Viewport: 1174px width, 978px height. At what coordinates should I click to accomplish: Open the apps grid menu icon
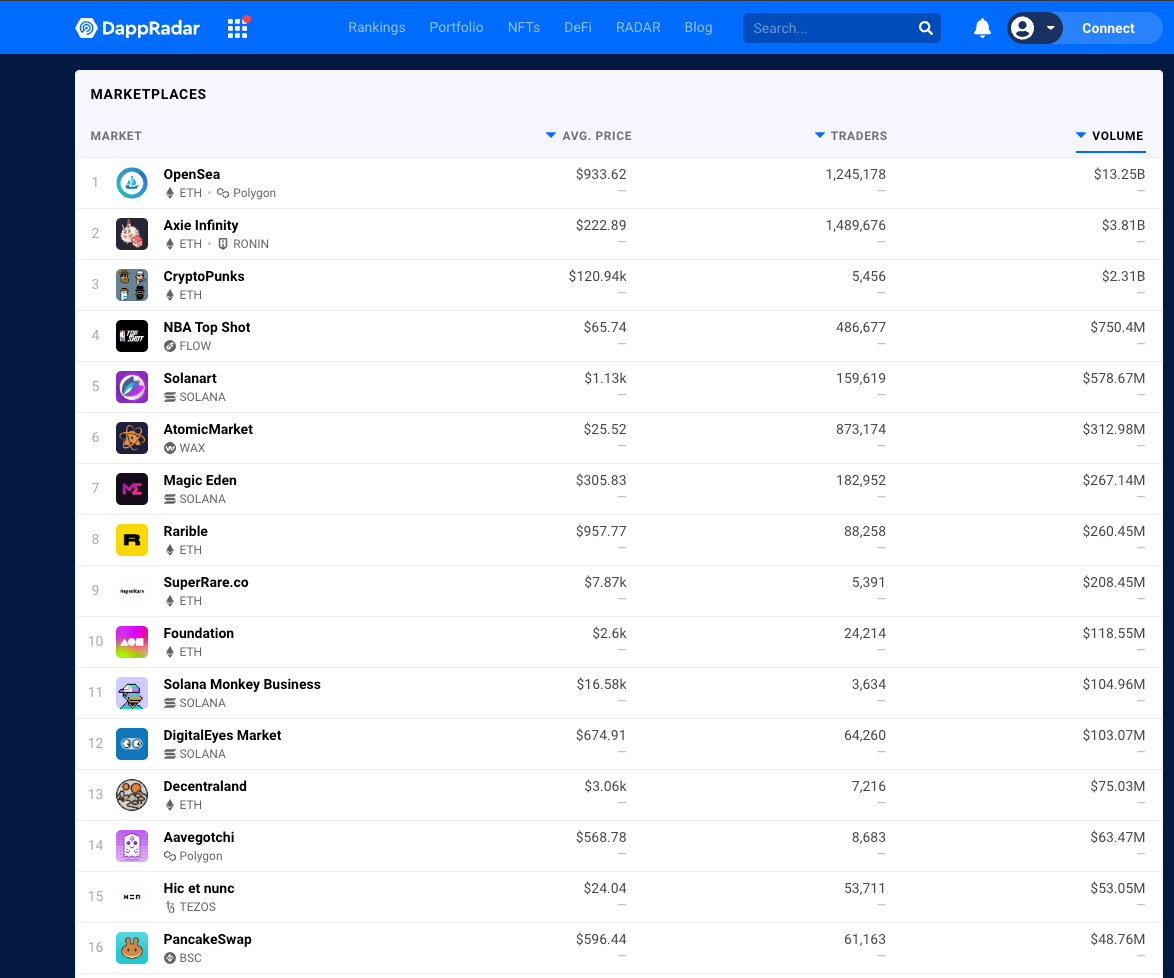237,28
